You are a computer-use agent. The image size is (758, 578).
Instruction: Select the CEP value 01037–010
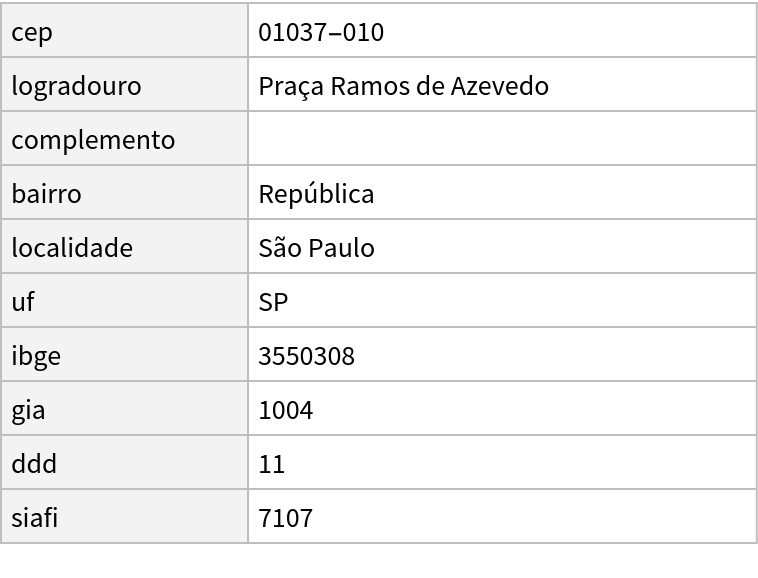pyautogui.click(x=321, y=32)
